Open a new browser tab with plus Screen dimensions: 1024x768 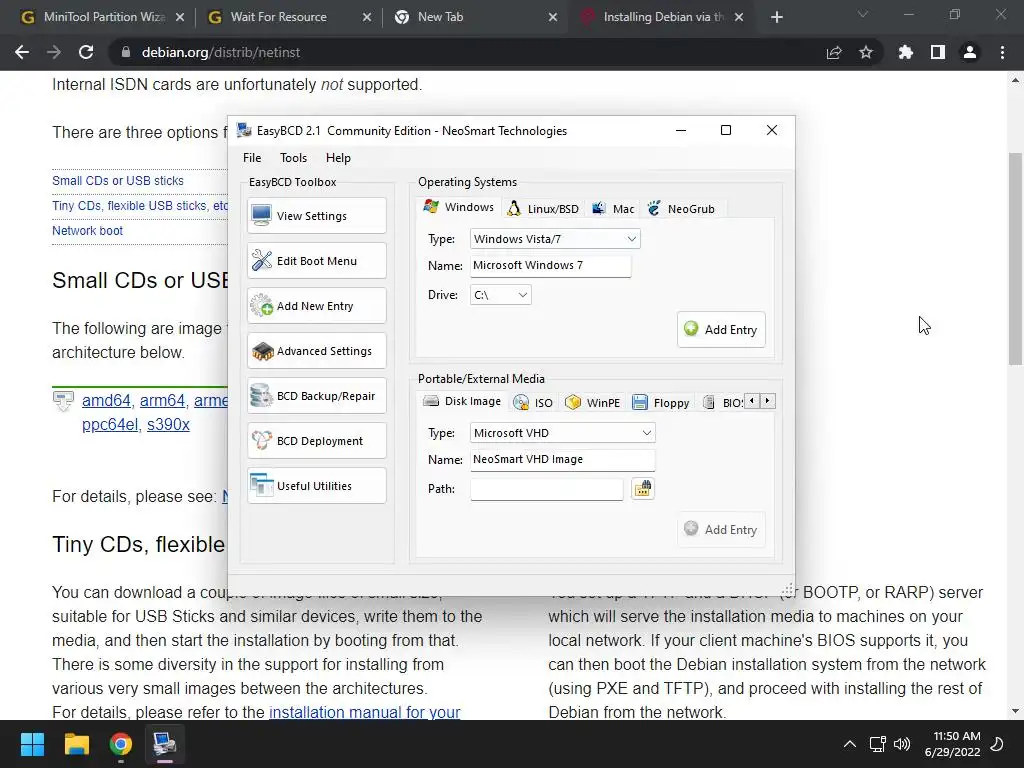[776, 17]
